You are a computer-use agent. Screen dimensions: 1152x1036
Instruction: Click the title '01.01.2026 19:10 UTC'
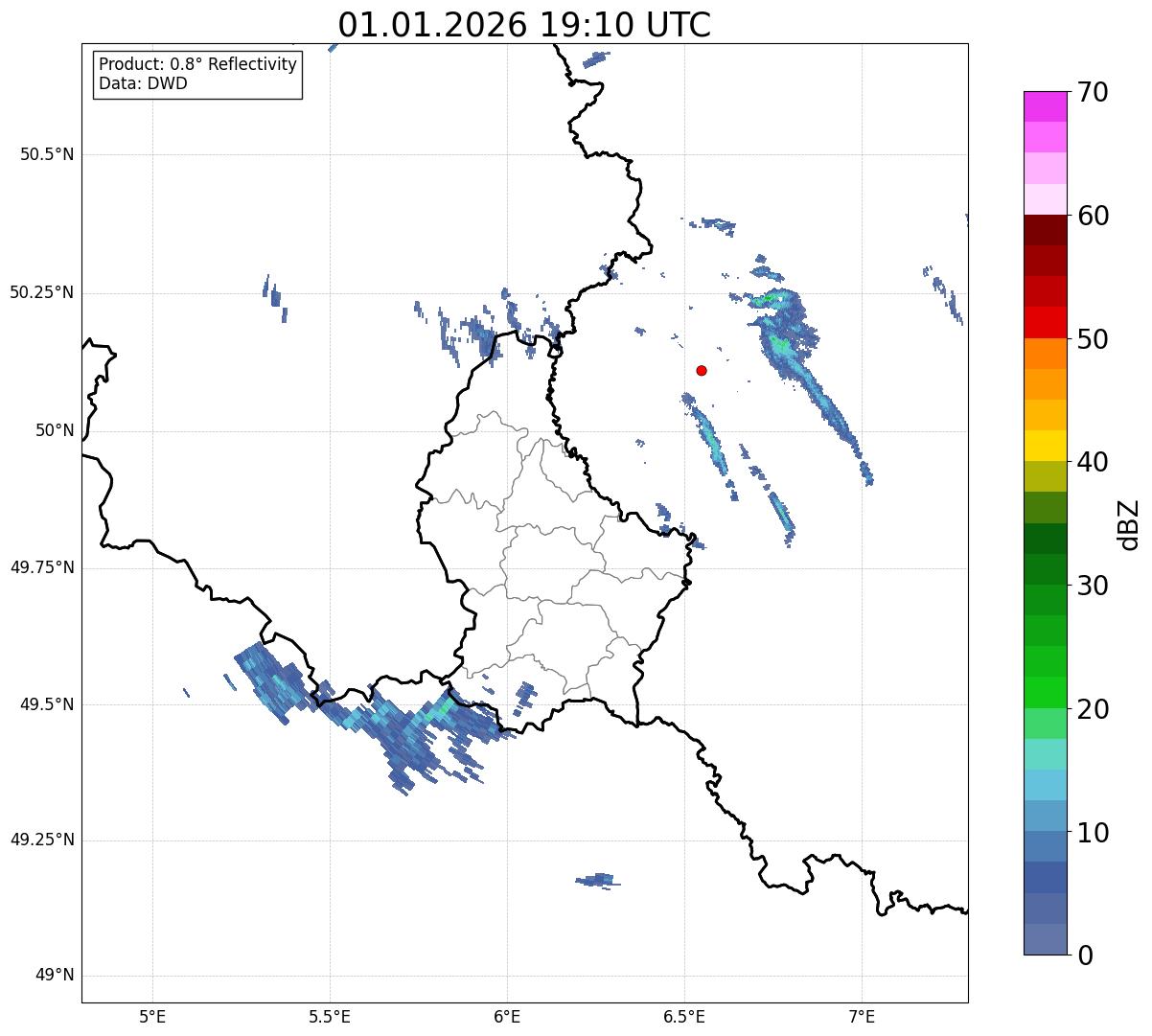click(524, 24)
